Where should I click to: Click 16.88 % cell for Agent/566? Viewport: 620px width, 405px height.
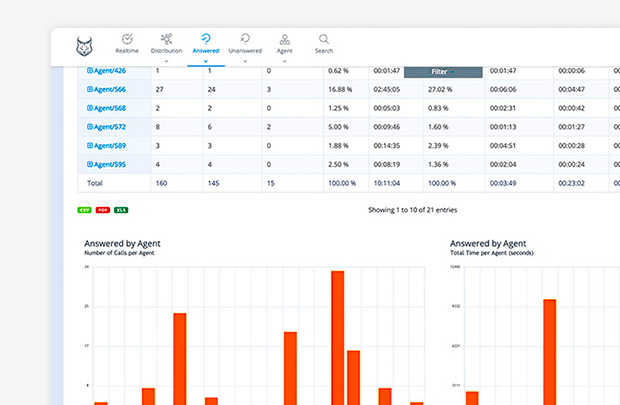tap(340, 89)
